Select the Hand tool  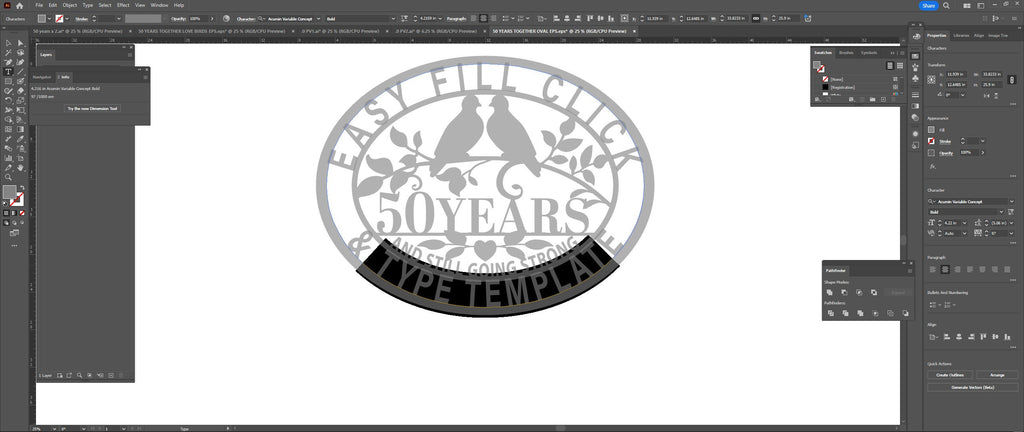(21, 168)
